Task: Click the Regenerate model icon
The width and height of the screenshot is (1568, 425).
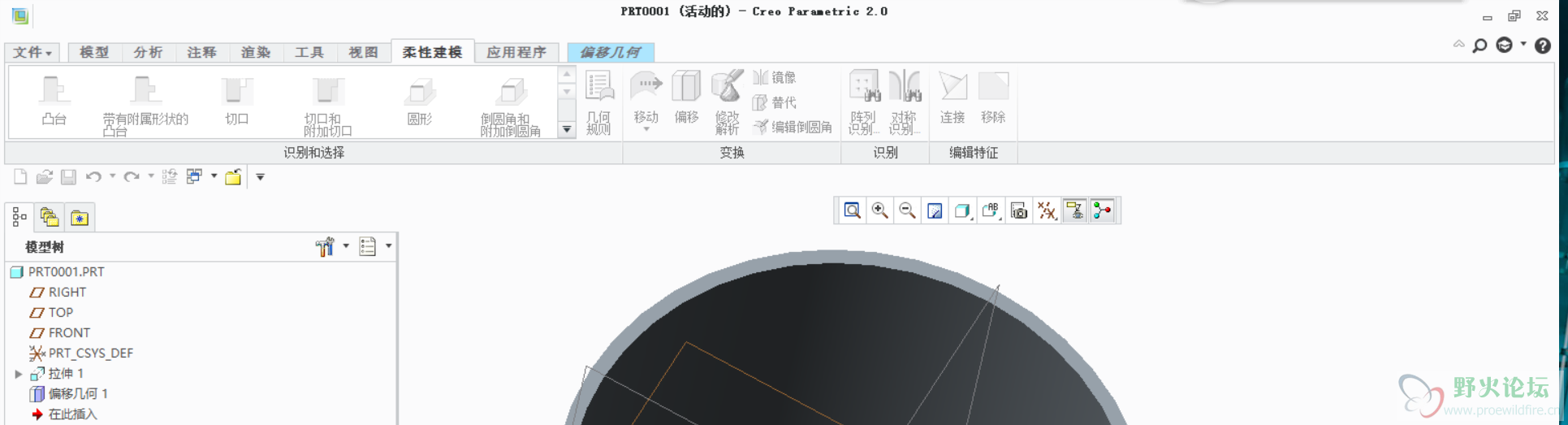Action: [x=170, y=176]
